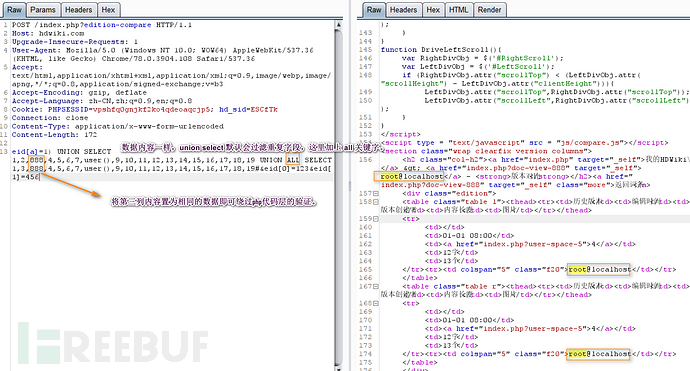Click request scrollbar up arrow
This screenshot has height=371, width=690.
tap(338, 25)
